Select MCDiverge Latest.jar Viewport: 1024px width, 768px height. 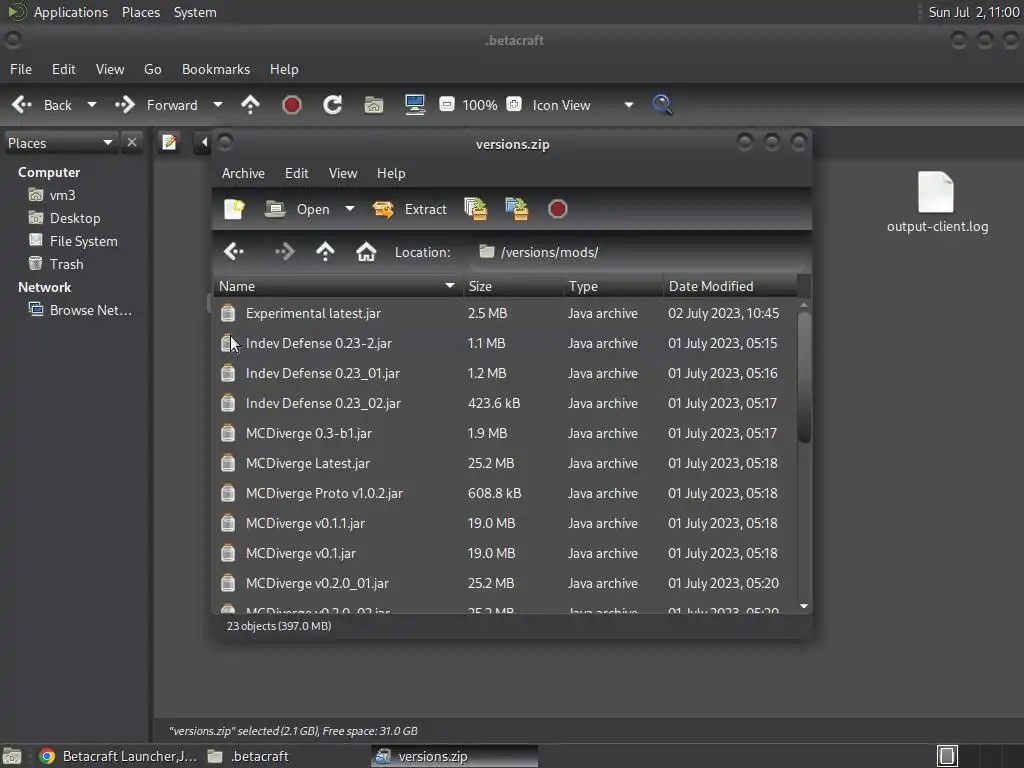pos(505,464)
